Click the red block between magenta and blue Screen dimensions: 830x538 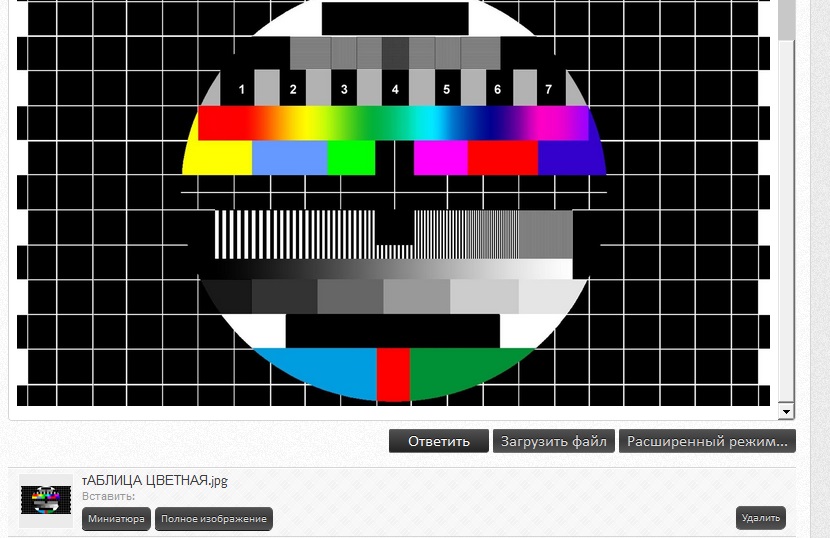click(x=502, y=158)
